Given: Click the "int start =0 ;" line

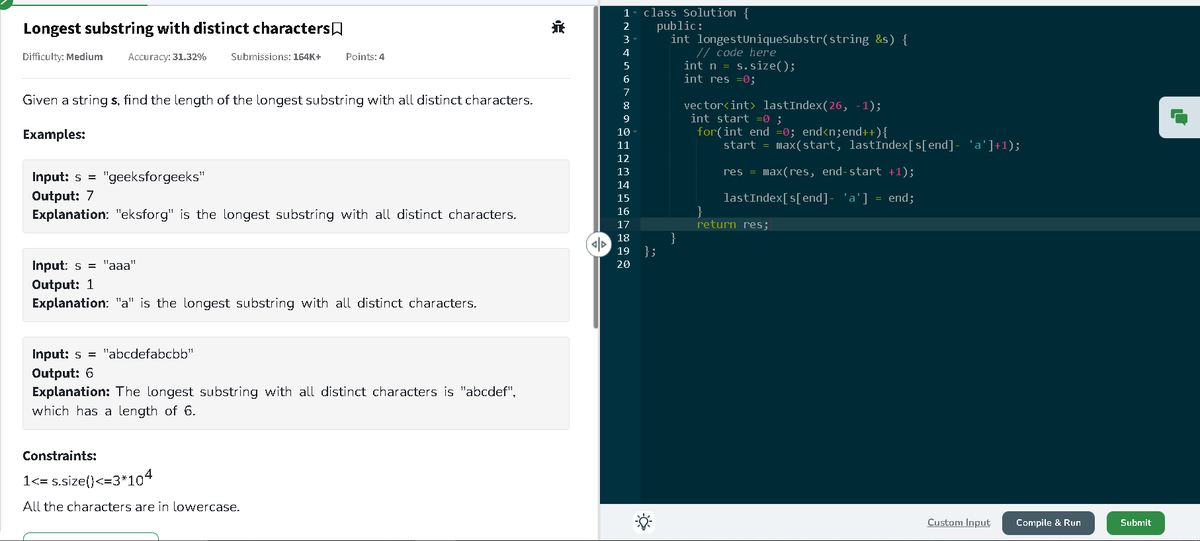Looking at the screenshot, I should (735, 118).
